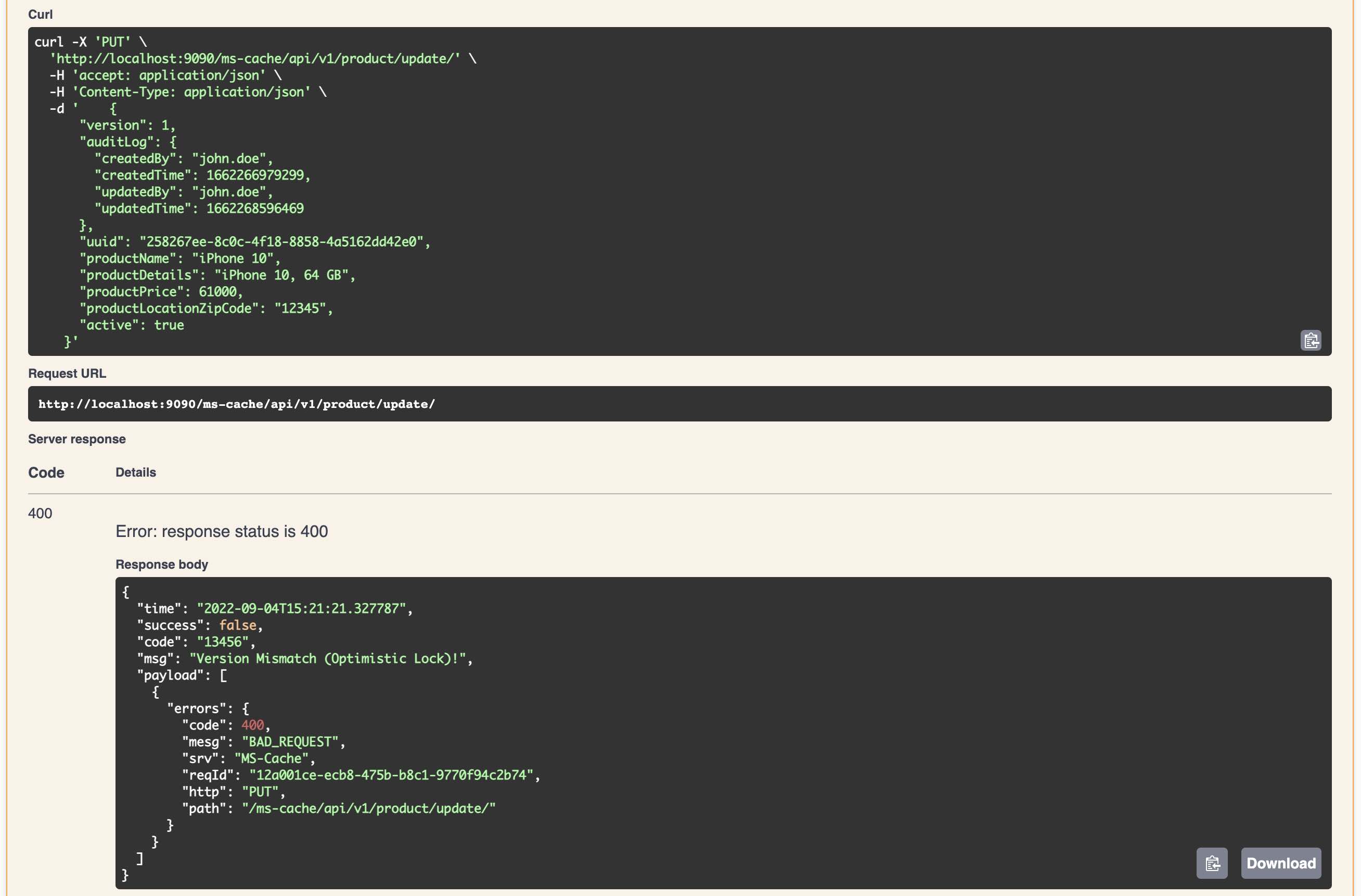Image resolution: width=1361 pixels, height=896 pixels.
Task: Click the Version Mismatch message in the response
Action: click(x=328, y=659)
